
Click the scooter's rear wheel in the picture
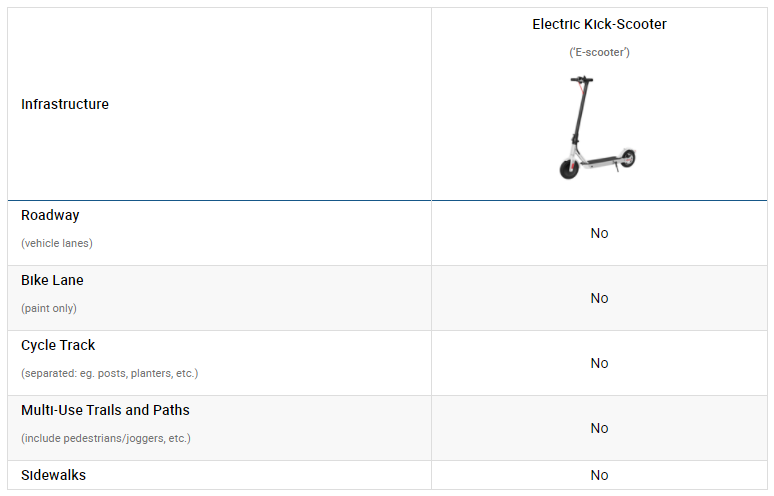[x=627, y=157]
